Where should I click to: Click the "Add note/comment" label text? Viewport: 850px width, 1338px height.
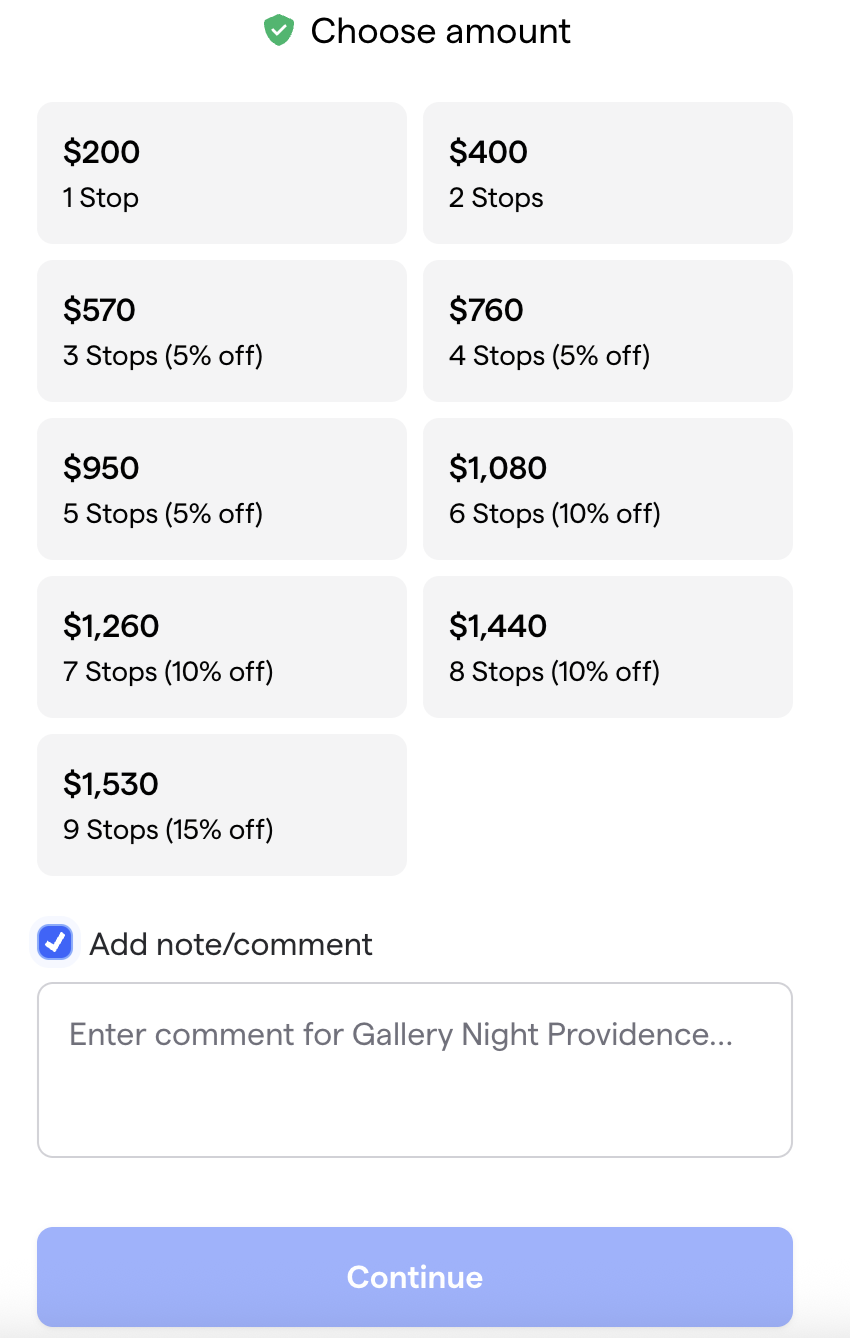[231, 944]
